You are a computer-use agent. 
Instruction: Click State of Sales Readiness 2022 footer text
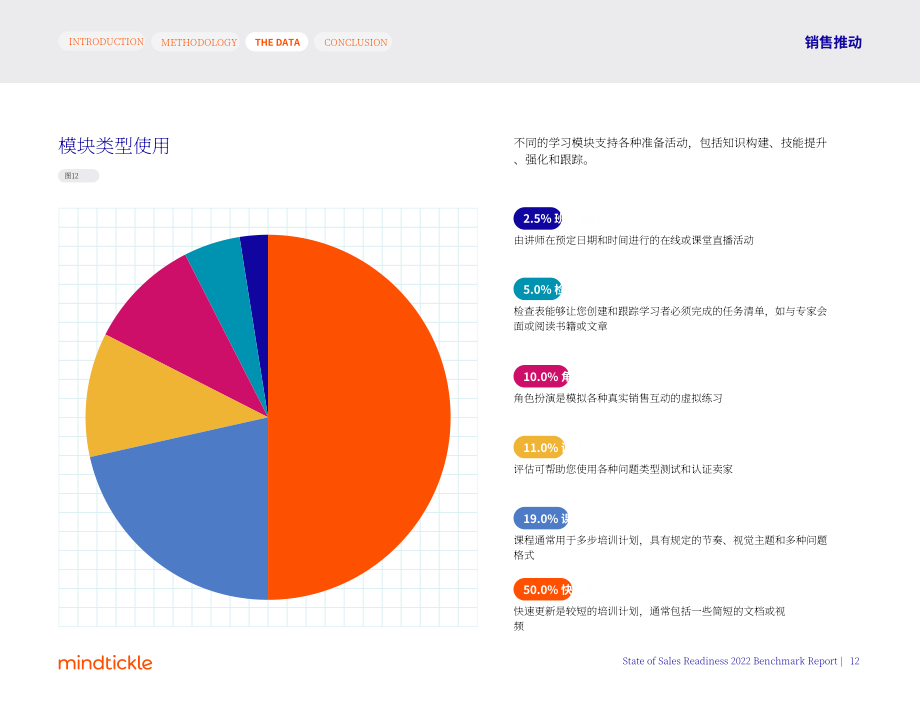[x=730, y=661]
